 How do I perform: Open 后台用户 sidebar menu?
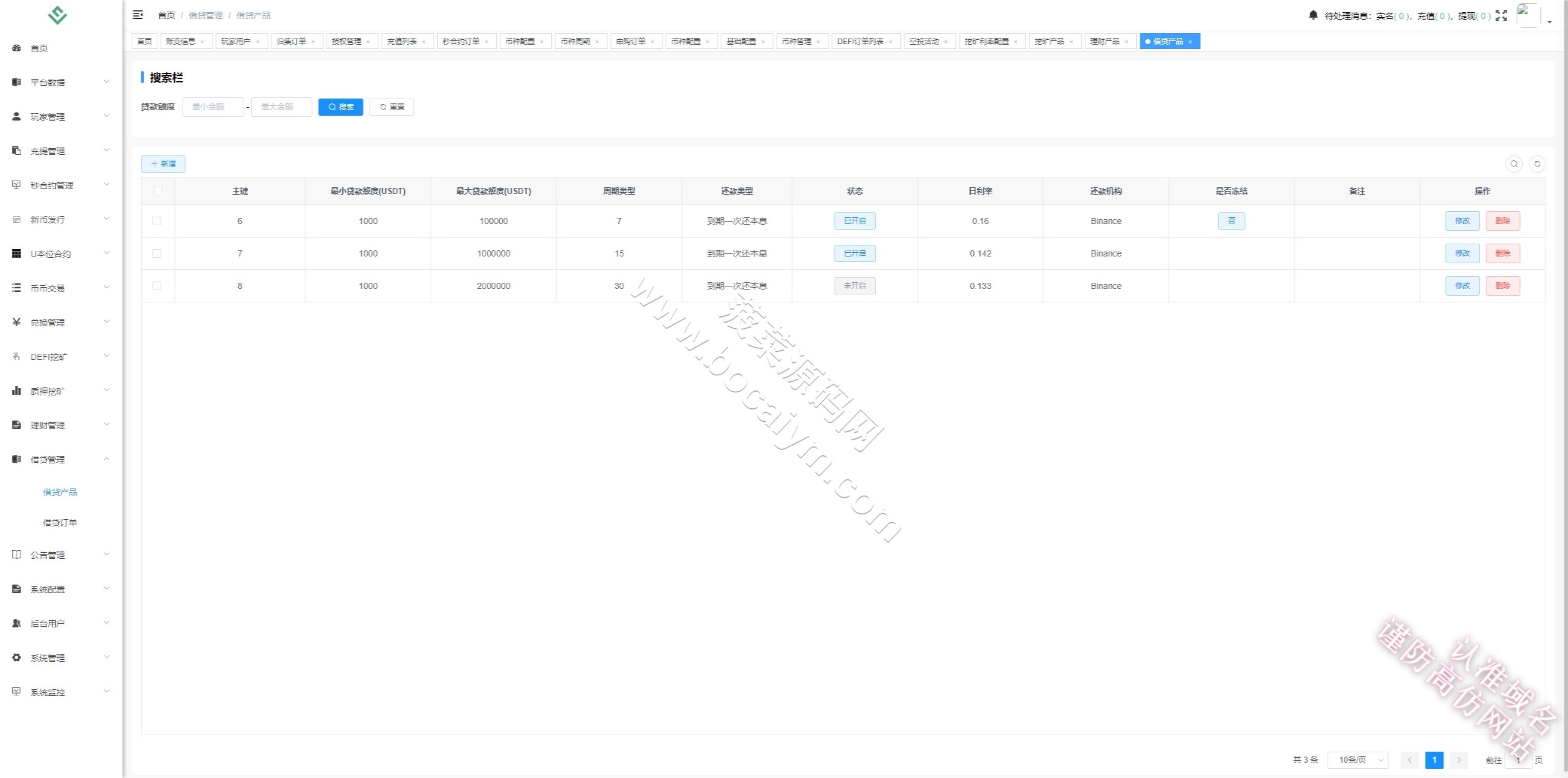pyautogui.click(x=61, y=623)
